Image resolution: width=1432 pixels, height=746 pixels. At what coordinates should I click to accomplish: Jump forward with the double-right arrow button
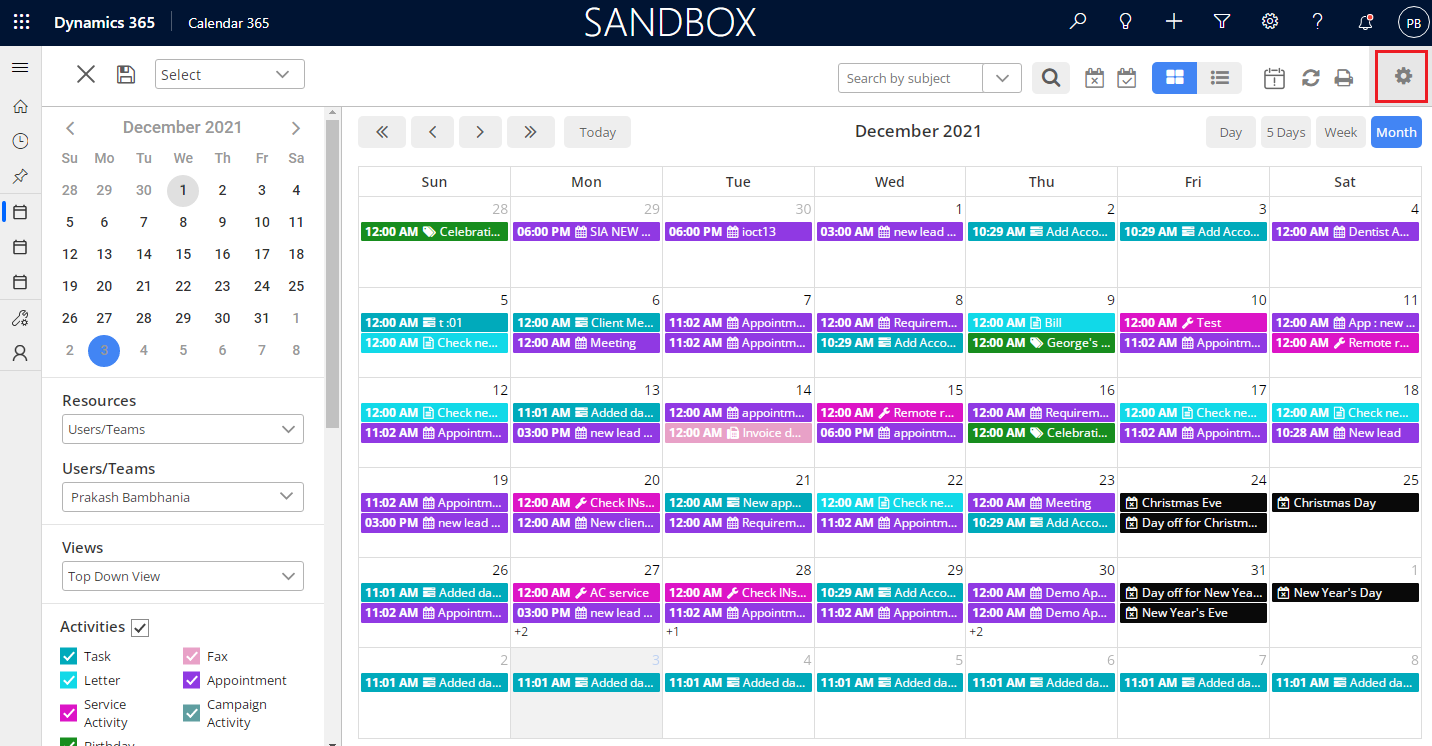[531, 132]
